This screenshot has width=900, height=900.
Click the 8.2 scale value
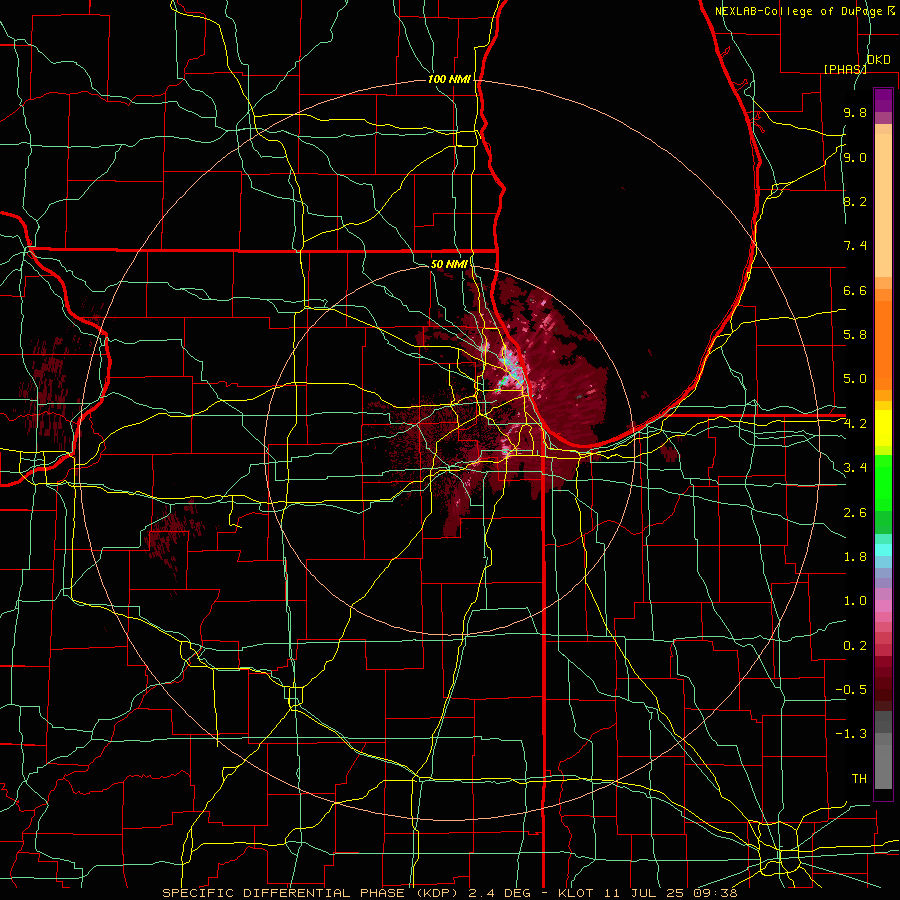pos(855,201)
